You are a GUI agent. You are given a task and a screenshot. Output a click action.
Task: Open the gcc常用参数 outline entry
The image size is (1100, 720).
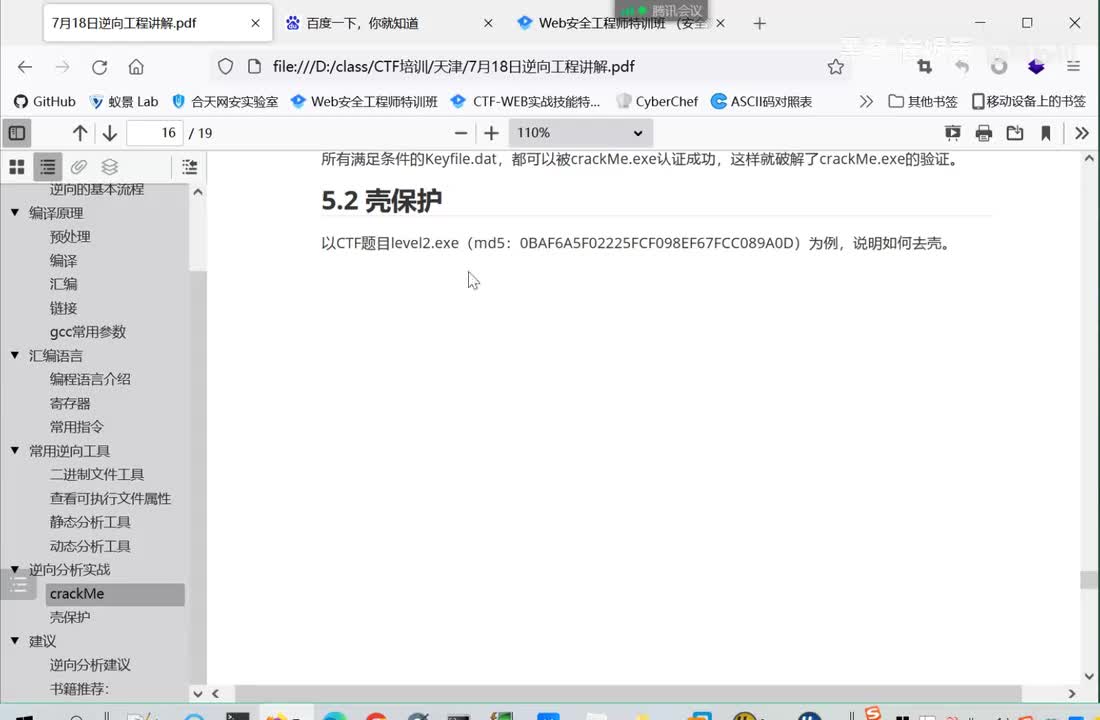tap(88, 331)
